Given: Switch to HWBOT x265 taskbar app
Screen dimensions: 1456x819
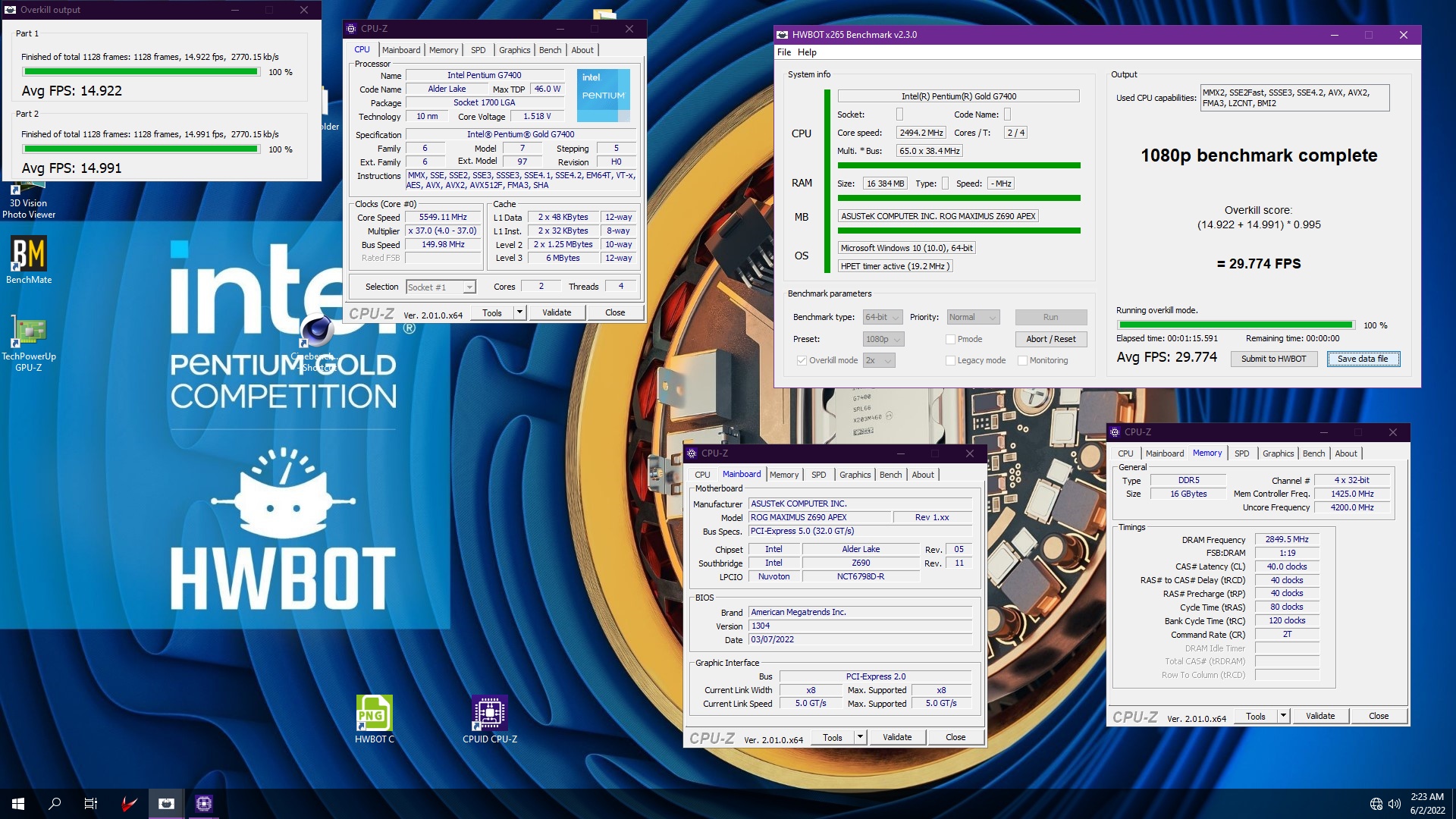Looking at the screenshot, I should [166, 803].
